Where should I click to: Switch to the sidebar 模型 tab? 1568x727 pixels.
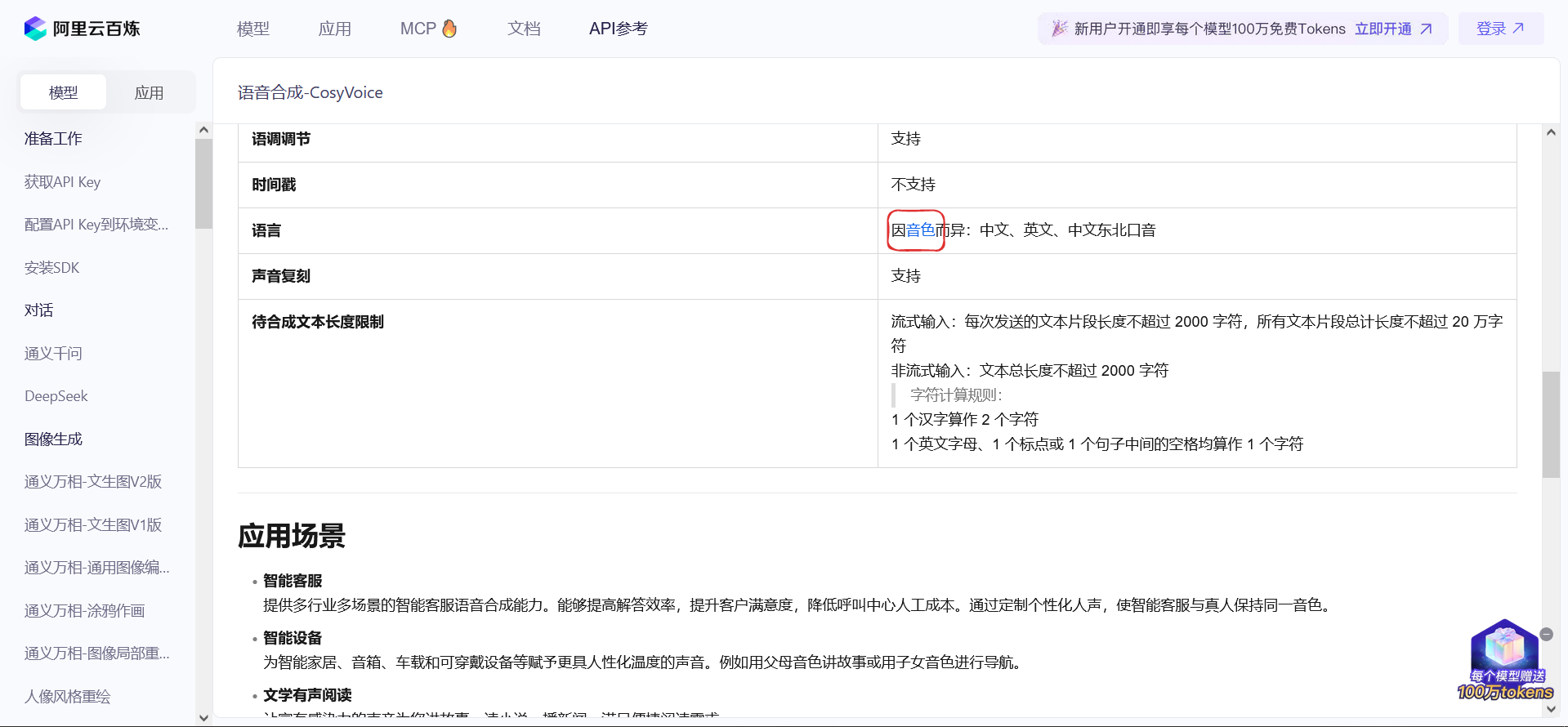tap(63, 92)
